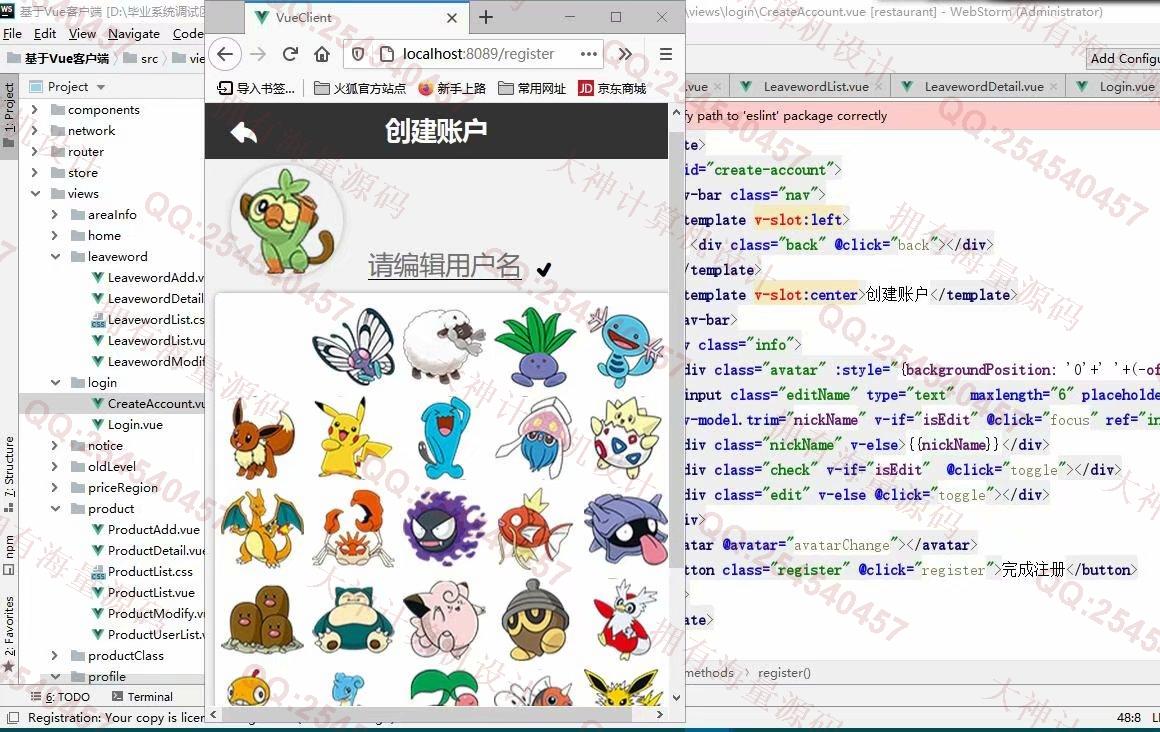Expand the store folder
Viewport: 1160px width, 732px height.
[35, 172]
